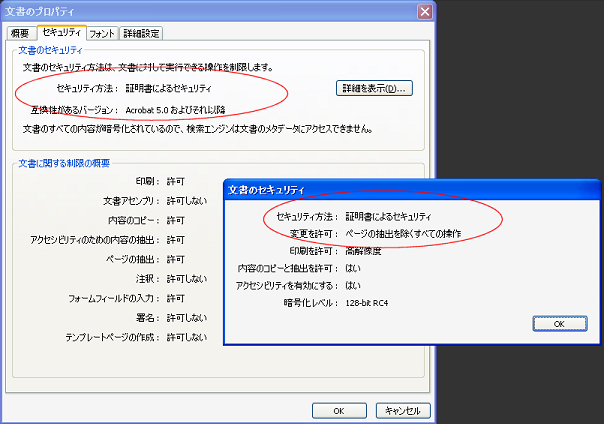The image size is (604, 424).
Task: Select the セキュリティ tab
Action: click(61, 33)
